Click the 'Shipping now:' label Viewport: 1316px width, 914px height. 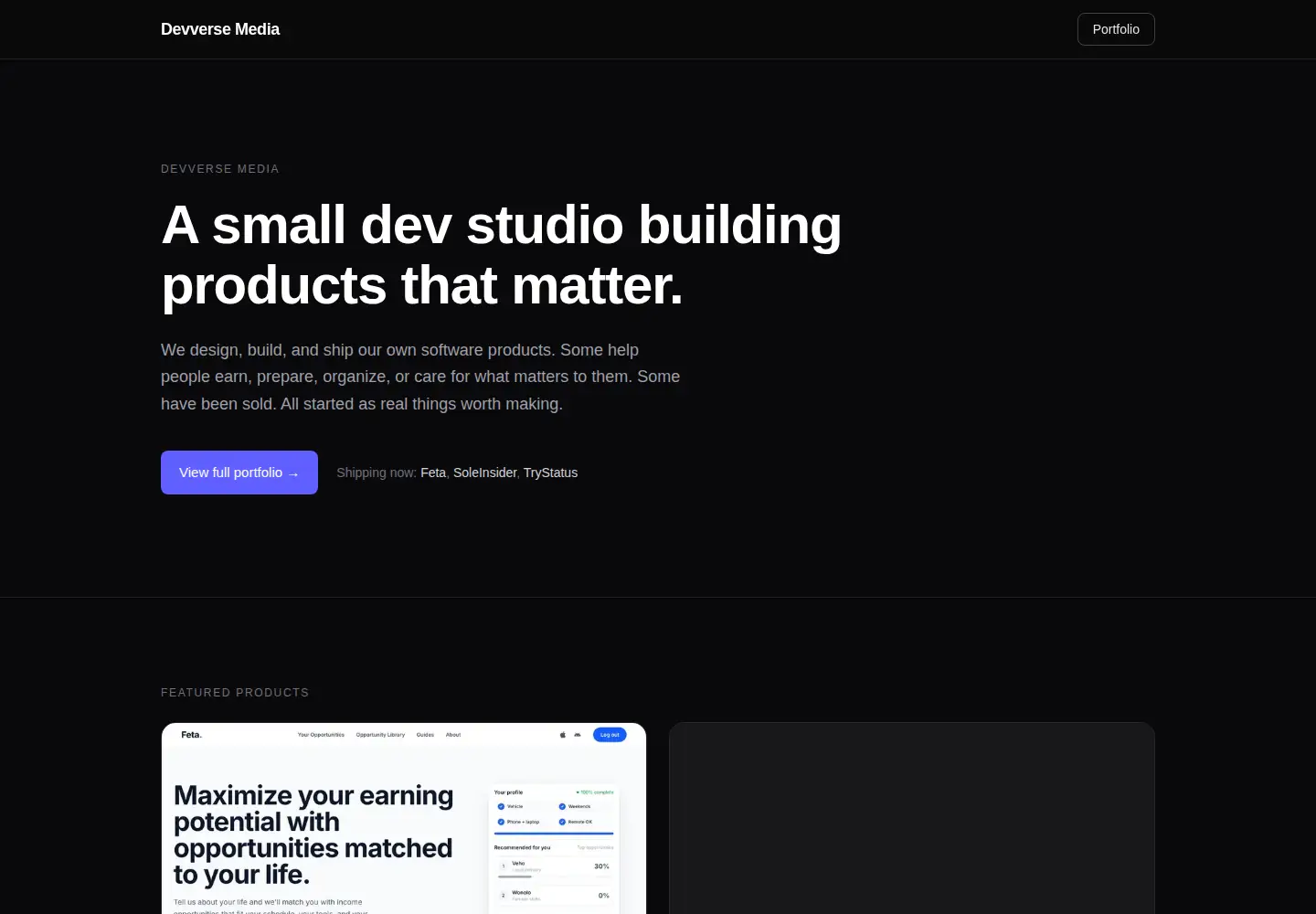(x=377, y=473)
